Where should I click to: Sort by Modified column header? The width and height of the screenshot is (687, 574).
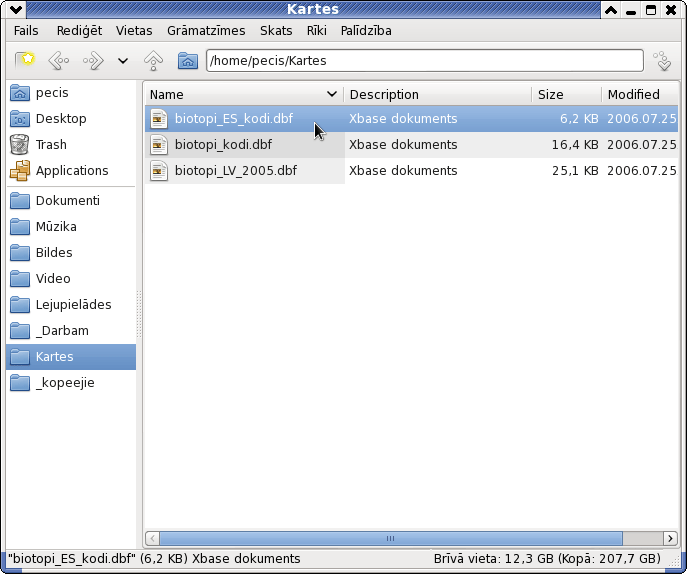pos(640,95)
